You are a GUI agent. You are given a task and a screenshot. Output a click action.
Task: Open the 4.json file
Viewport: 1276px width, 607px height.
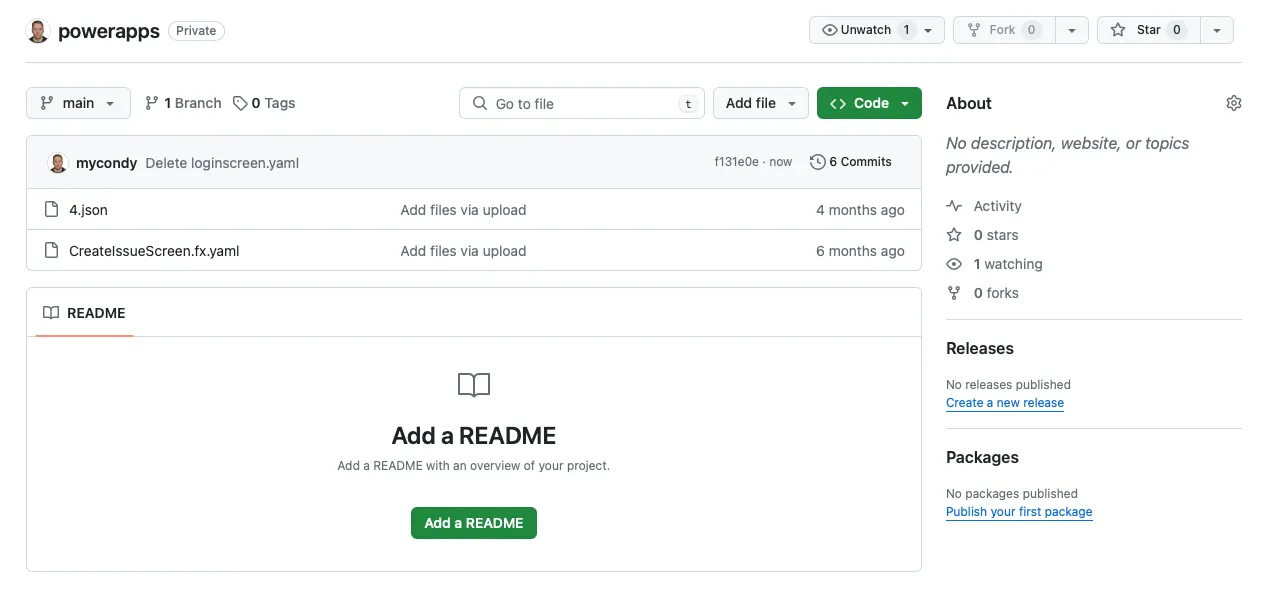[88, 210]
